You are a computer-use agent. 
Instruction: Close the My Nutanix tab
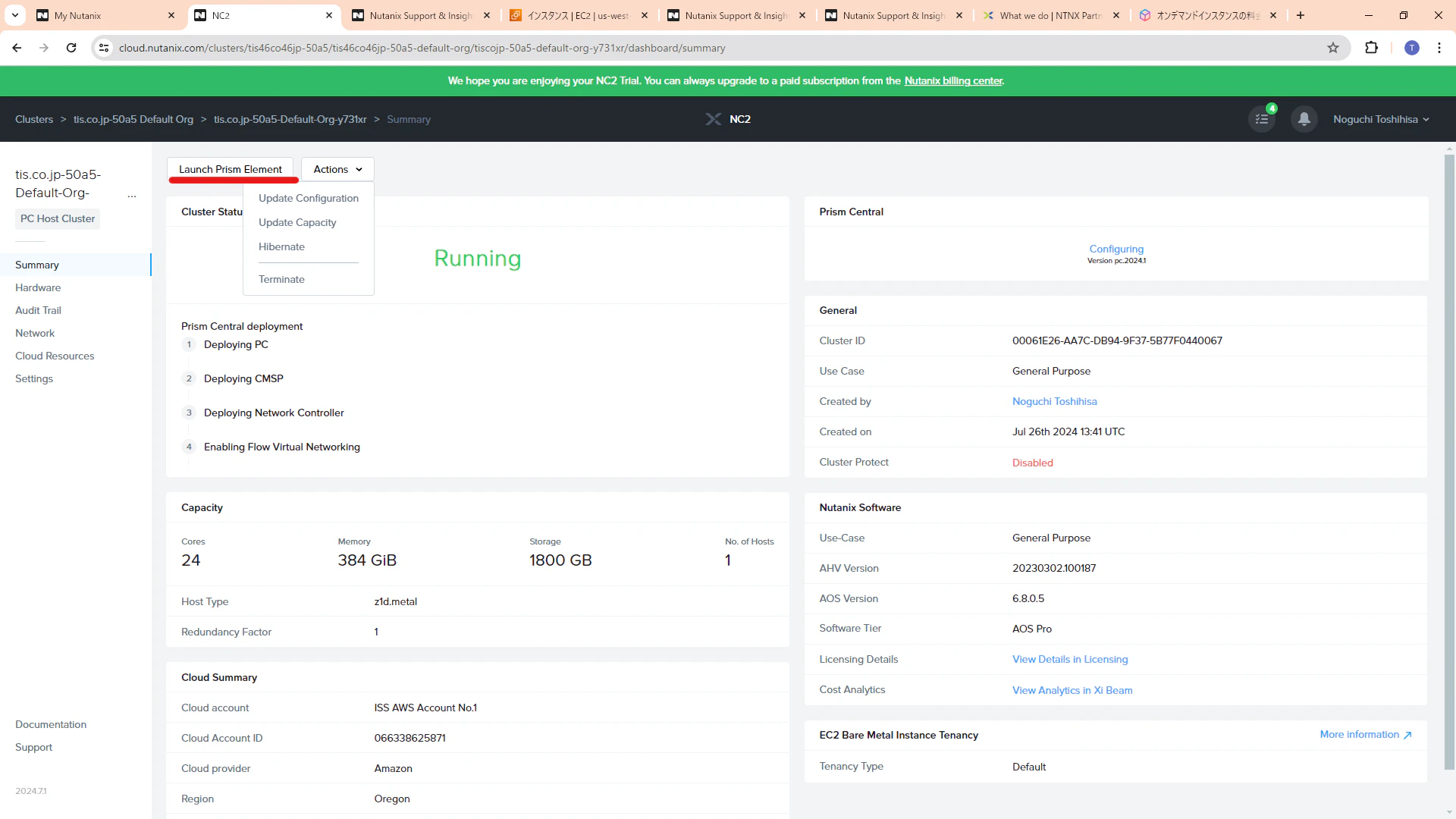pos(171,15)
